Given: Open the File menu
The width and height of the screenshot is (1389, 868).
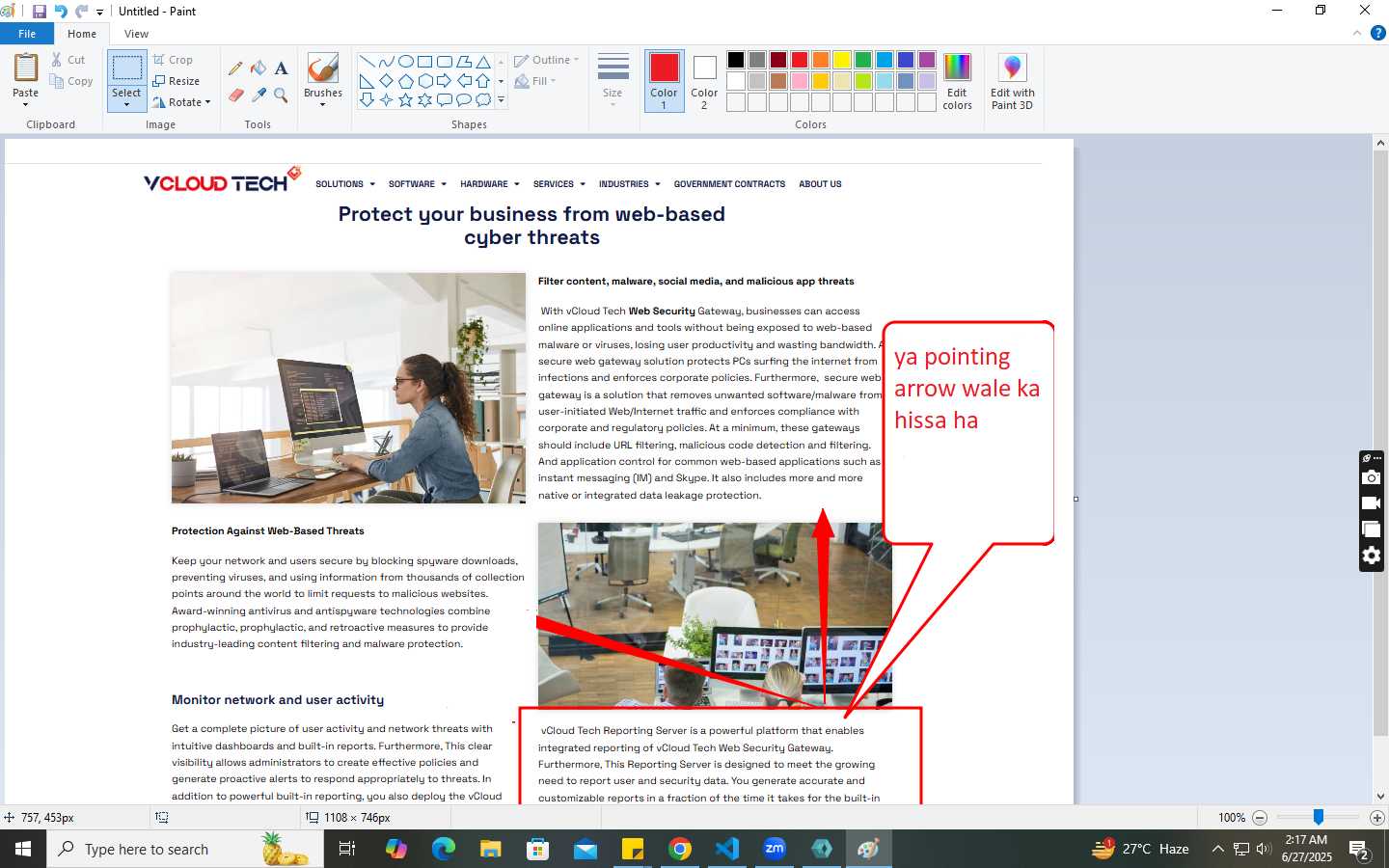Looking at the screenshot, I should coord(27,34).
